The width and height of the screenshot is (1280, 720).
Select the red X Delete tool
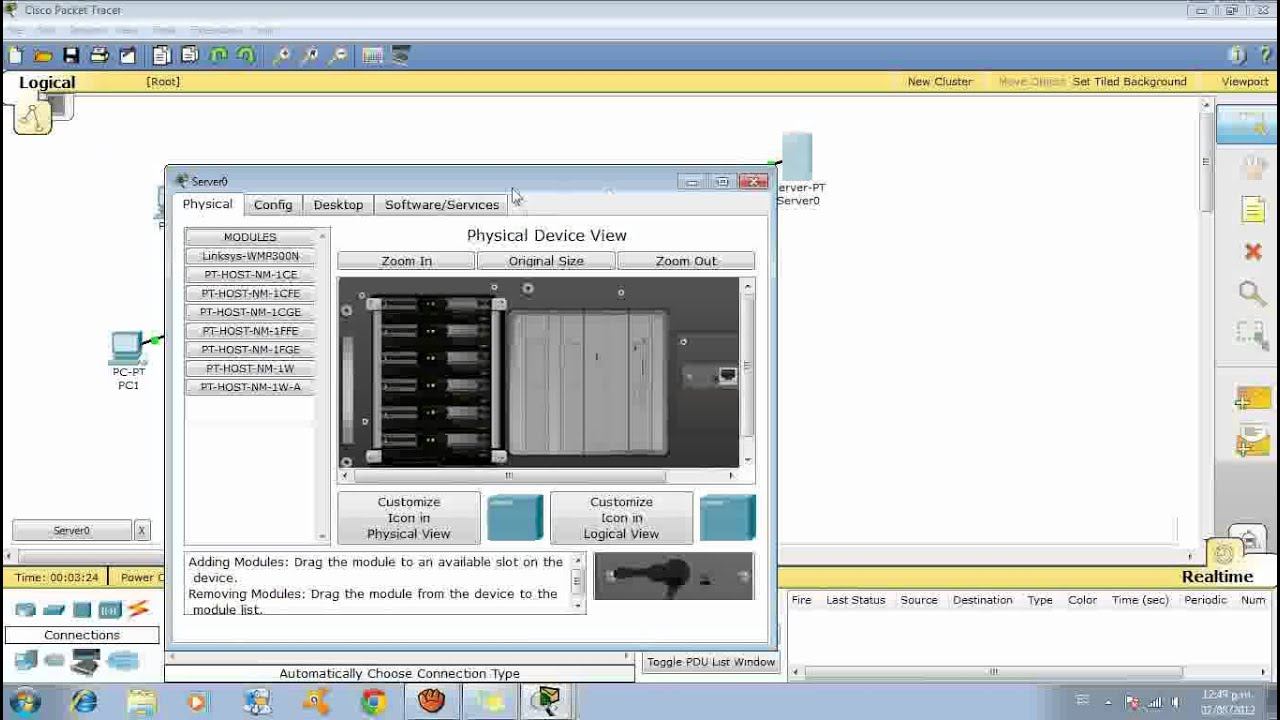[1253, 251]
